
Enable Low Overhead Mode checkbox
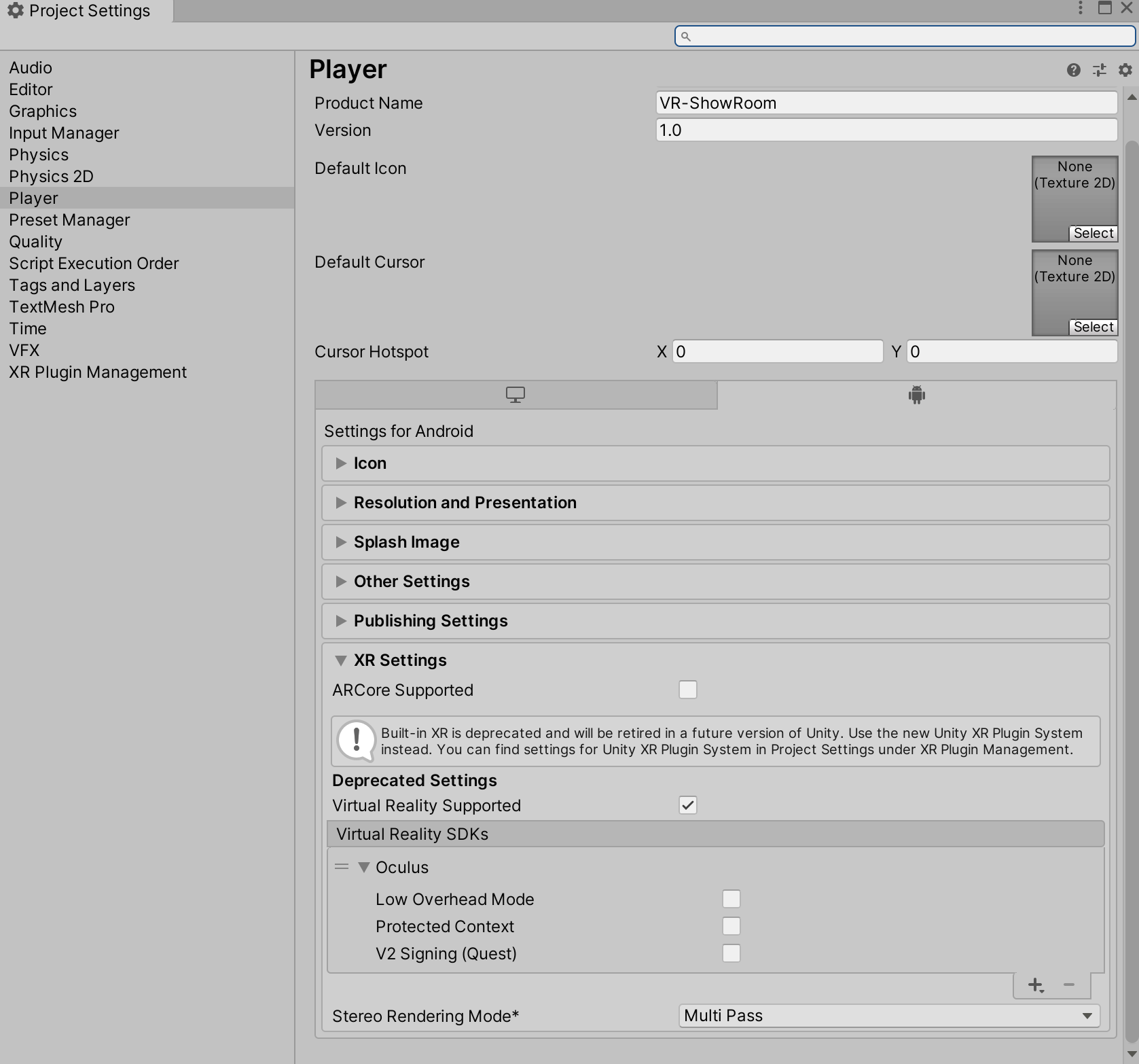pyautogui.click(x=731, y=899)
